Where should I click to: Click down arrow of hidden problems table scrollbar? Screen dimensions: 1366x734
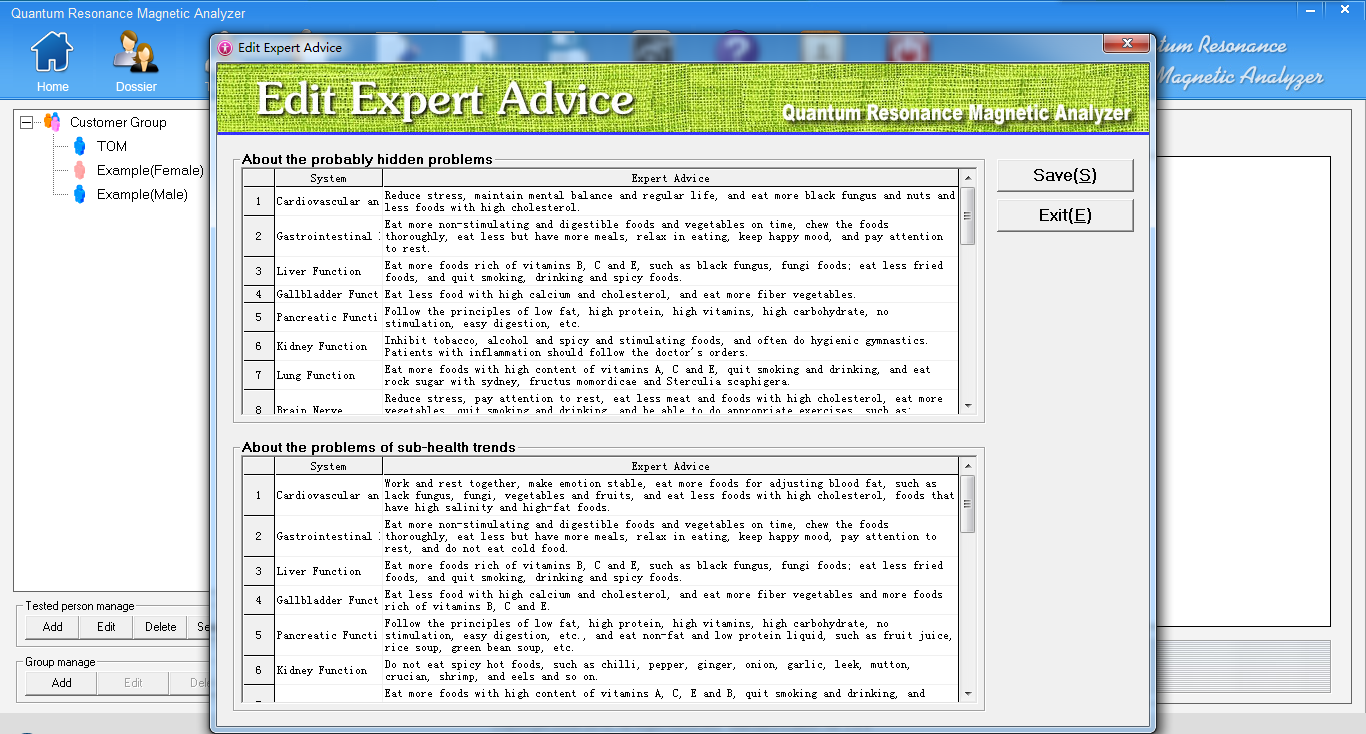(x=967, y=405)
